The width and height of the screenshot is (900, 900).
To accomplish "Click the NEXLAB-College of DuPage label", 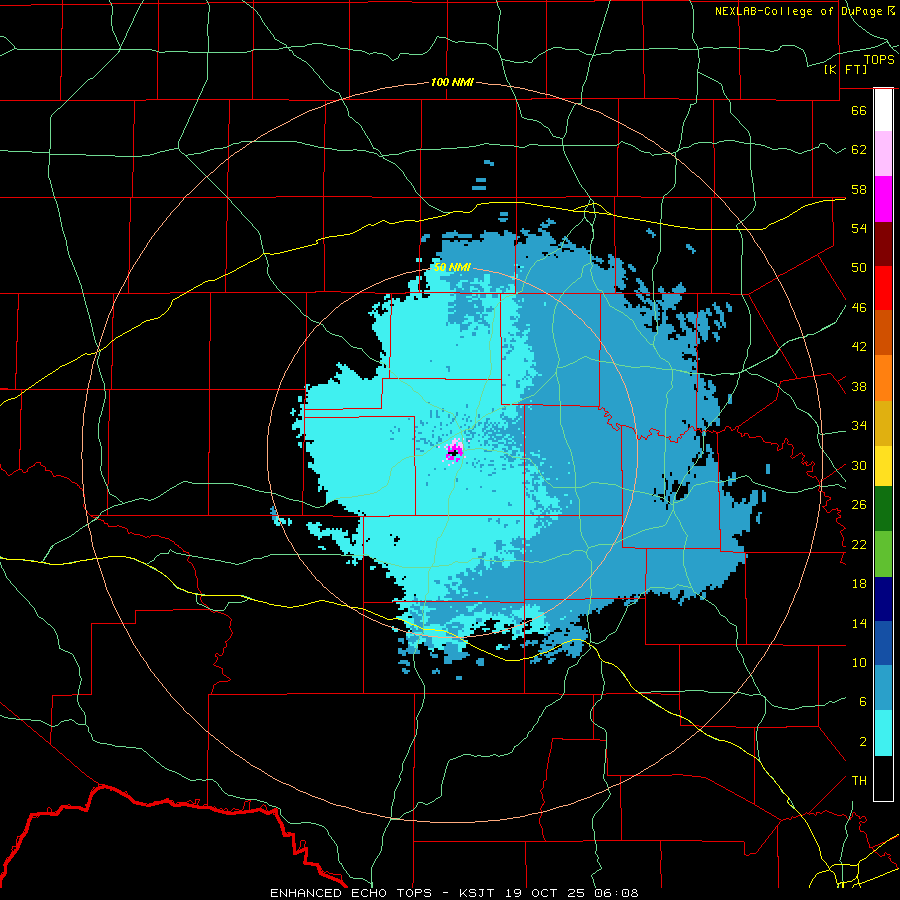I will pyautogui.click(x=805, y=11).
